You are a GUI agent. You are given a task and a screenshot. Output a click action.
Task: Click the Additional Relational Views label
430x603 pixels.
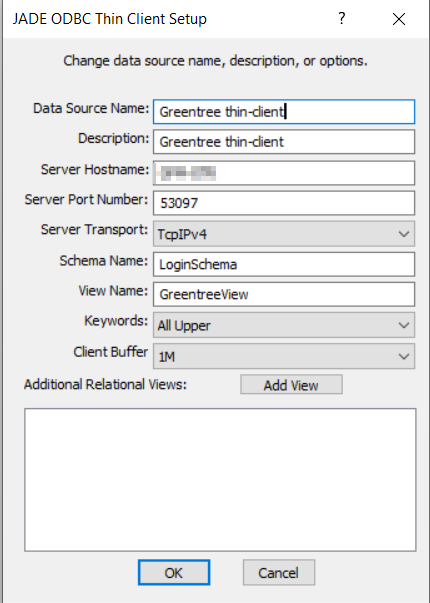105,384
